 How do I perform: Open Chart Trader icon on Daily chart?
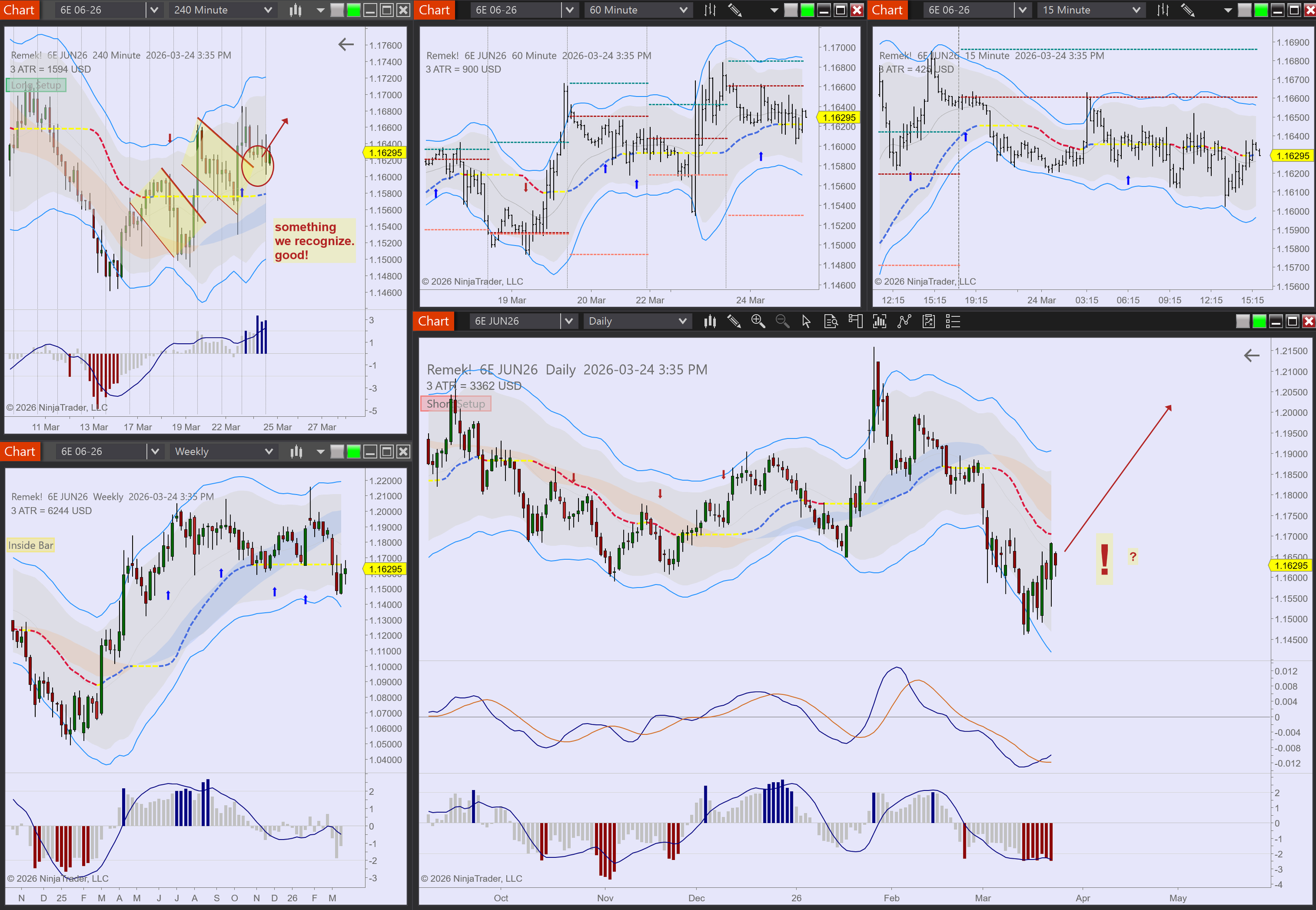pos(855,322)
